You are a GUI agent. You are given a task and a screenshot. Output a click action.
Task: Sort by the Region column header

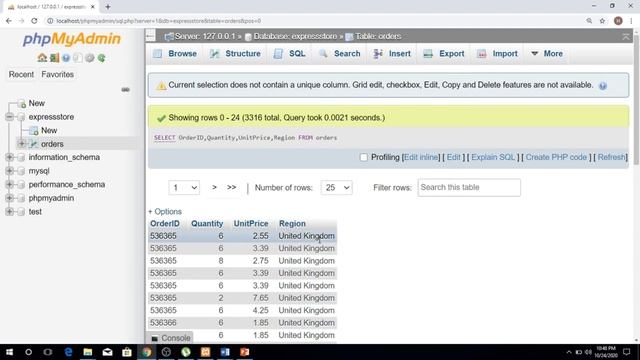[x=292, y=224]
